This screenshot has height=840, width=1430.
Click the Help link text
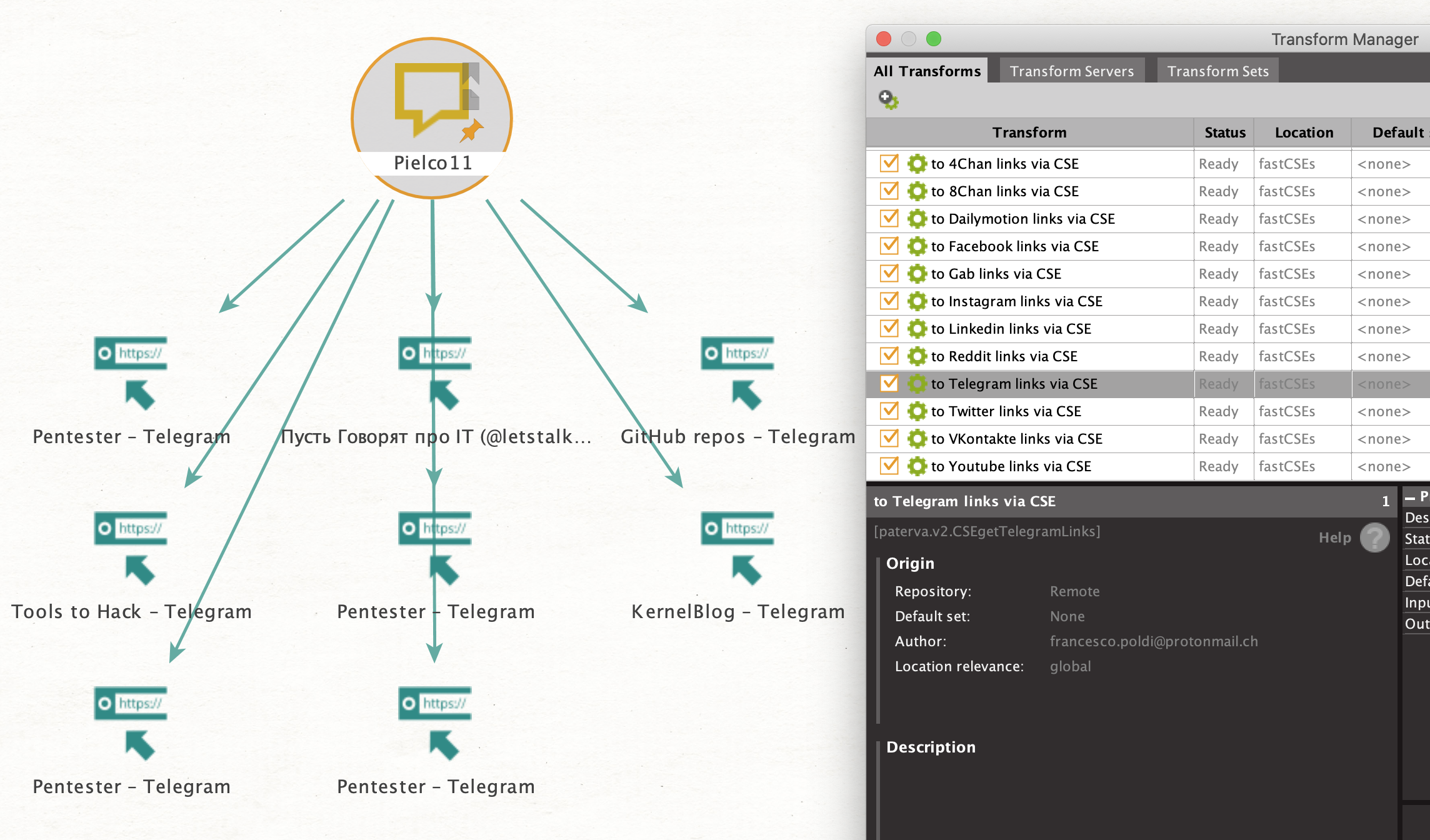(1334, 537)
